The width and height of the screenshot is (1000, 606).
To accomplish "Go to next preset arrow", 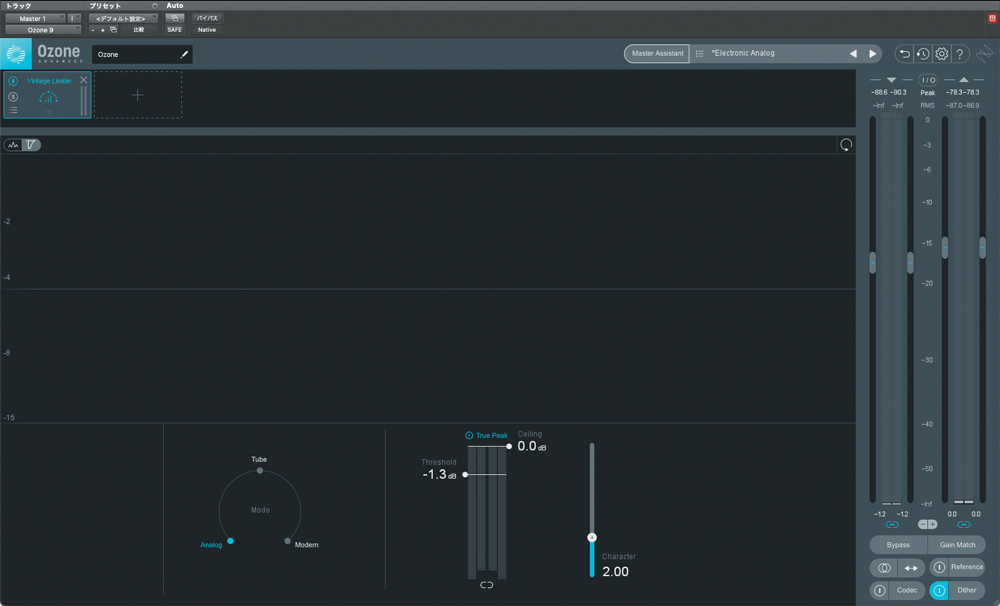I will coord(872,54).
